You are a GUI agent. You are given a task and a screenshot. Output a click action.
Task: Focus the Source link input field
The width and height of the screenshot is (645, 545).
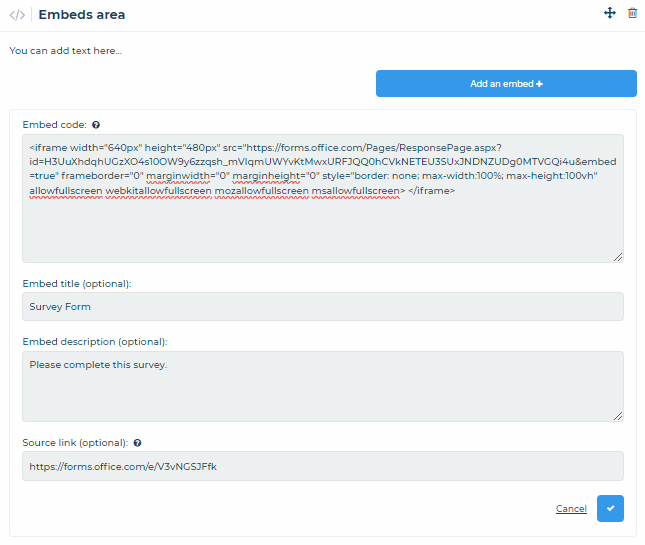323,466
